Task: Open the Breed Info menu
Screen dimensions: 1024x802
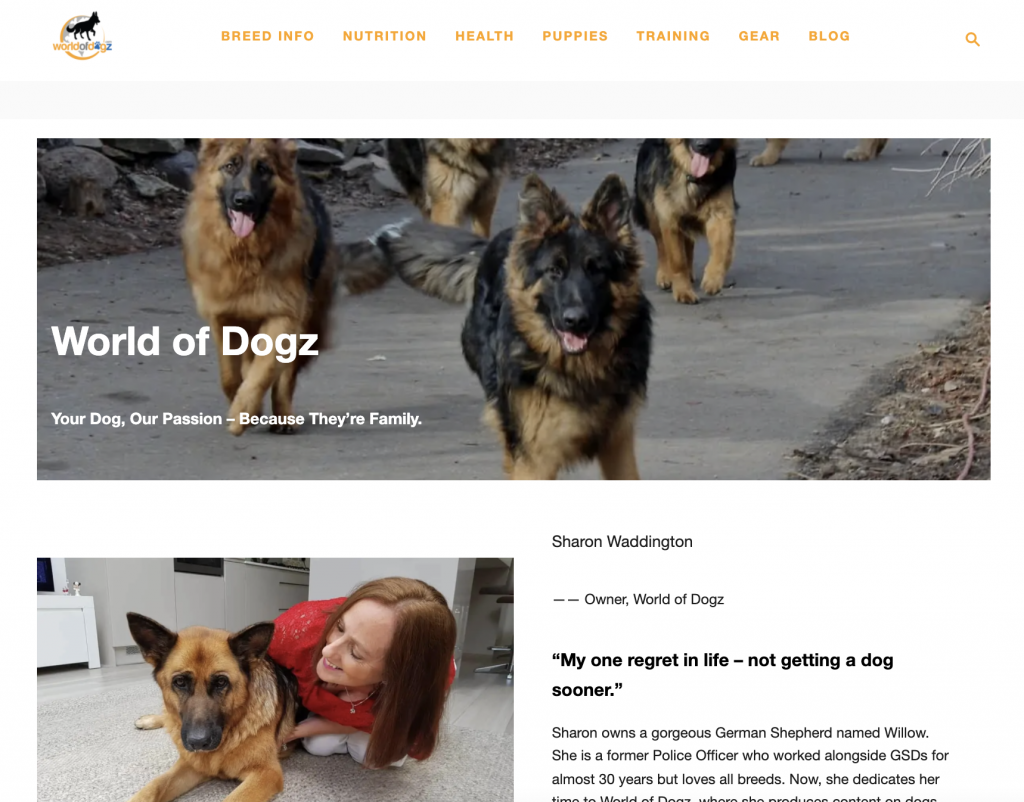Action: [x=267, y=37]
